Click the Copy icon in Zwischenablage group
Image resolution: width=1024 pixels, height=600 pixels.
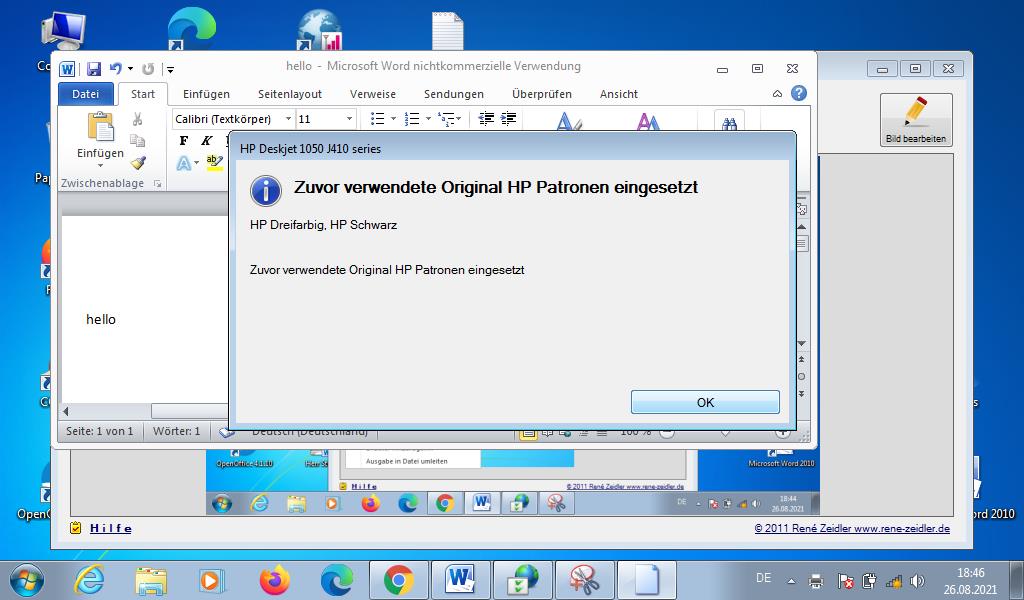click(x=137, y=140)
